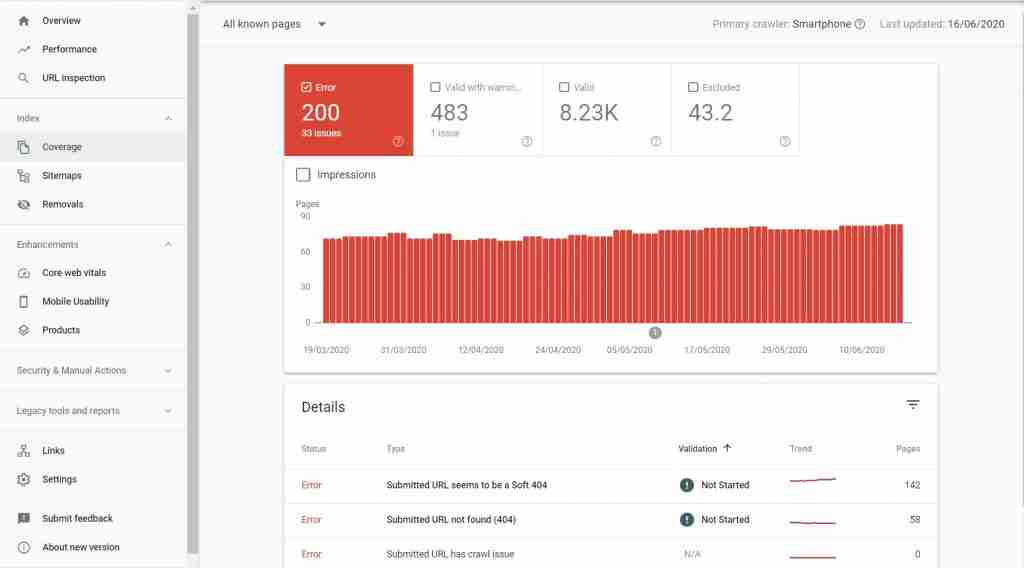
Task: Open the Details table filter icon
Action: pos(913,405)
